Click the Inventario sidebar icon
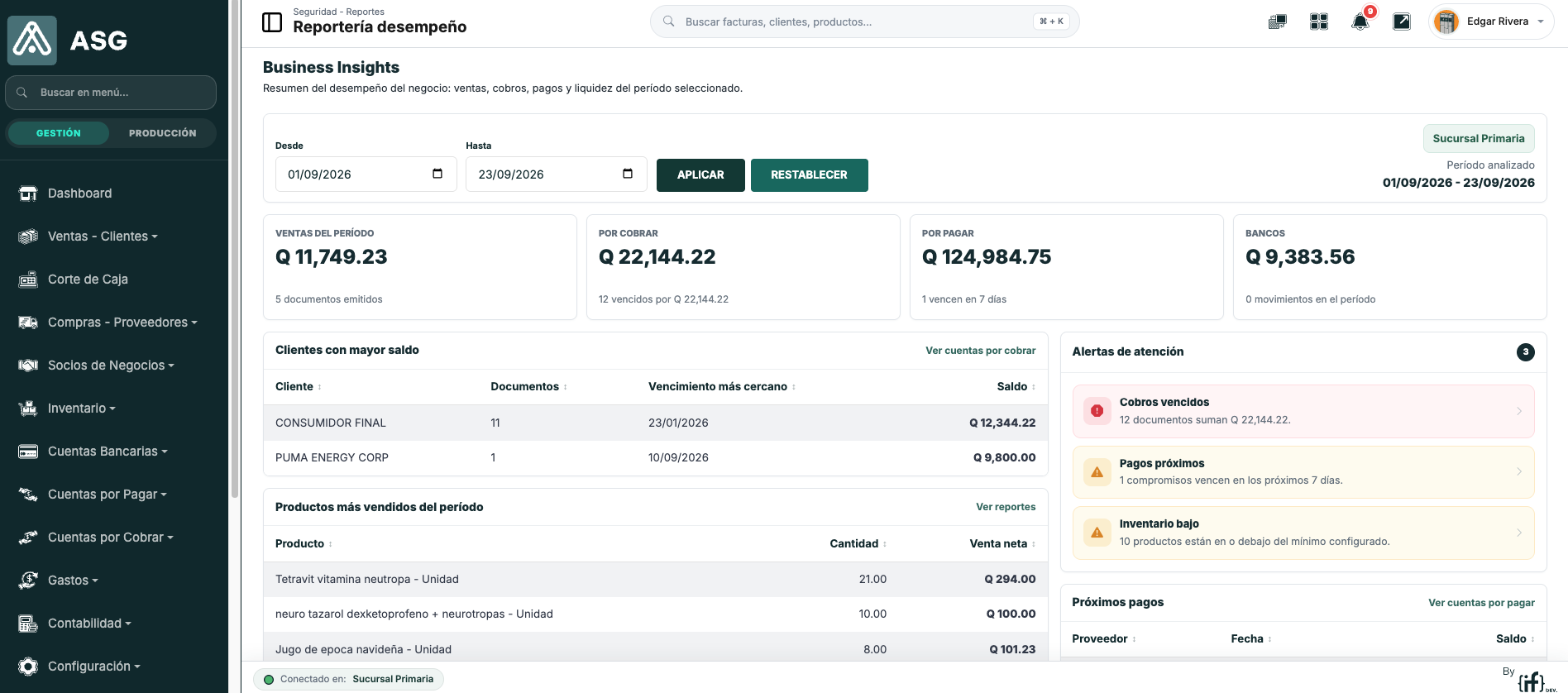 coord(28,409)
